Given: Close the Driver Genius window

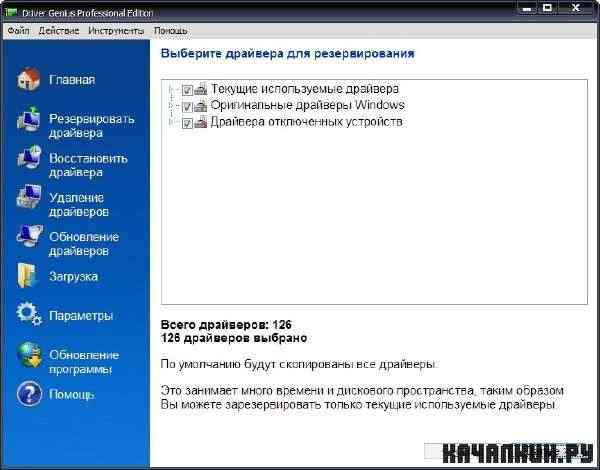Looking at the screenshot, I should (576, 8).
